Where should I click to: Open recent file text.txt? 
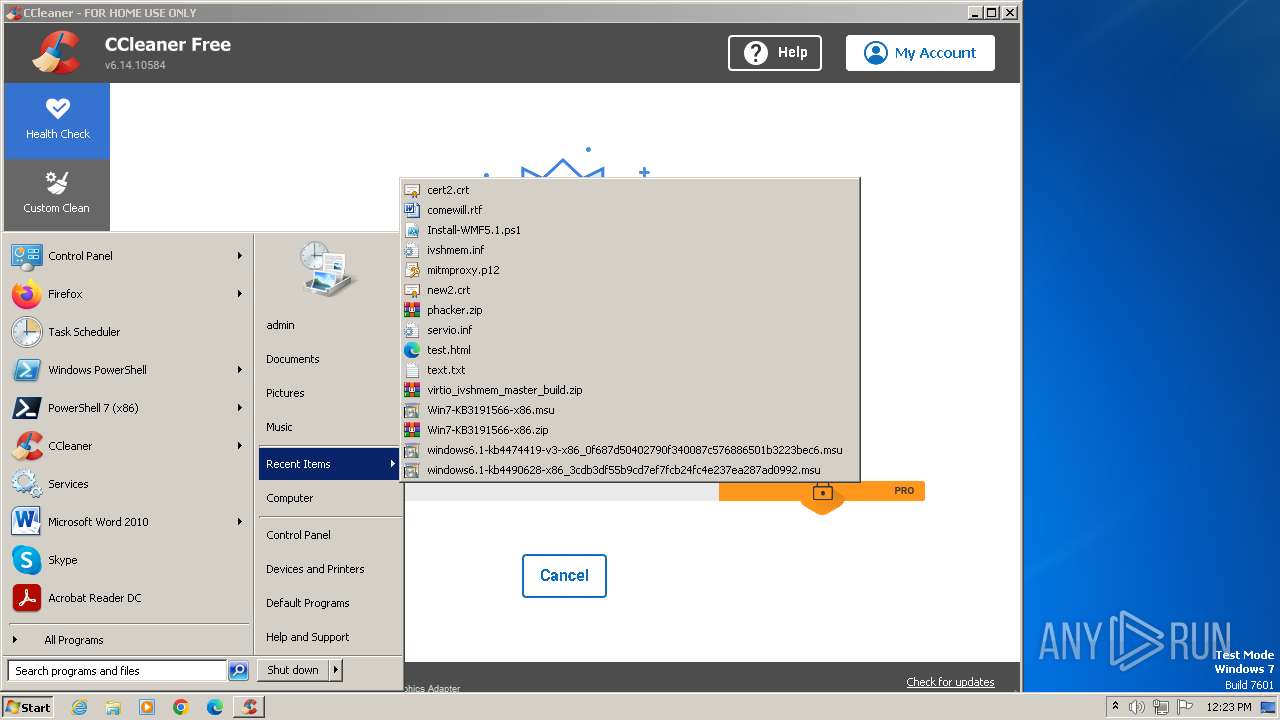coord(629,370)
